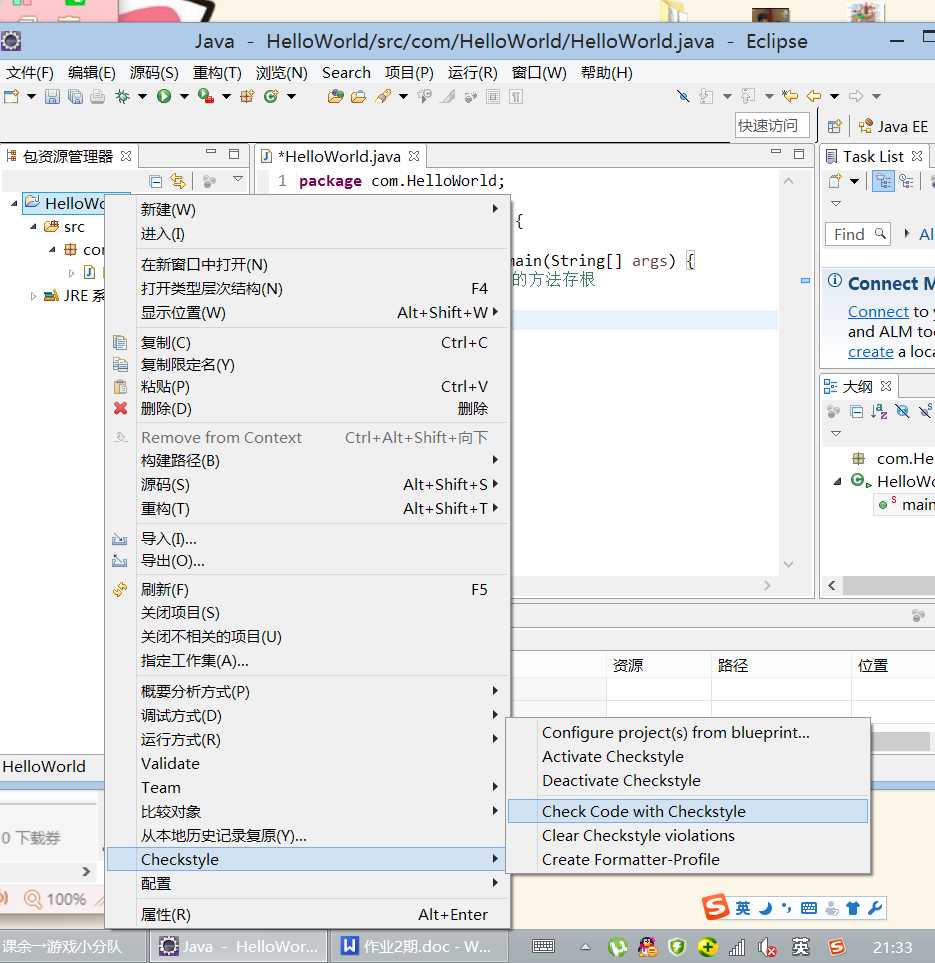The height and width of the screenshot is (963, 935).
Task: Click the network signal tray icon
Action: pyautogui.click(x=737, y=947)
